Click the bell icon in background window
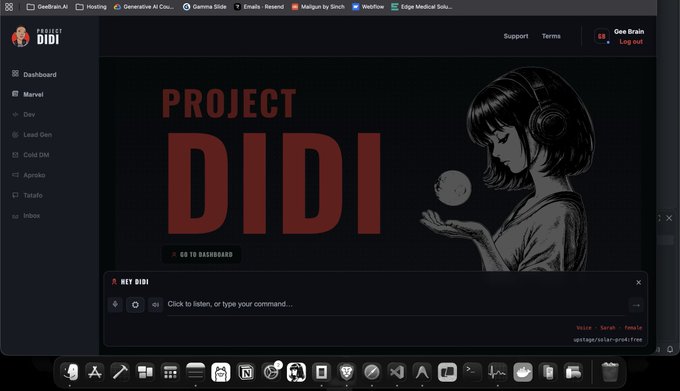680x391 pixels. click(x=670, y=349)
